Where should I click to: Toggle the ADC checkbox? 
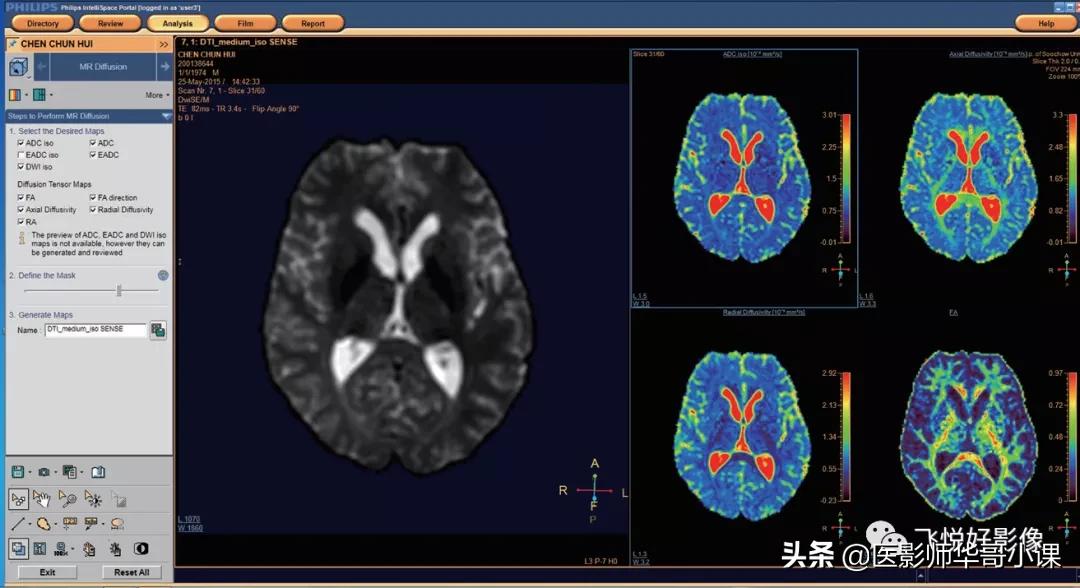[x=93, y=143]
